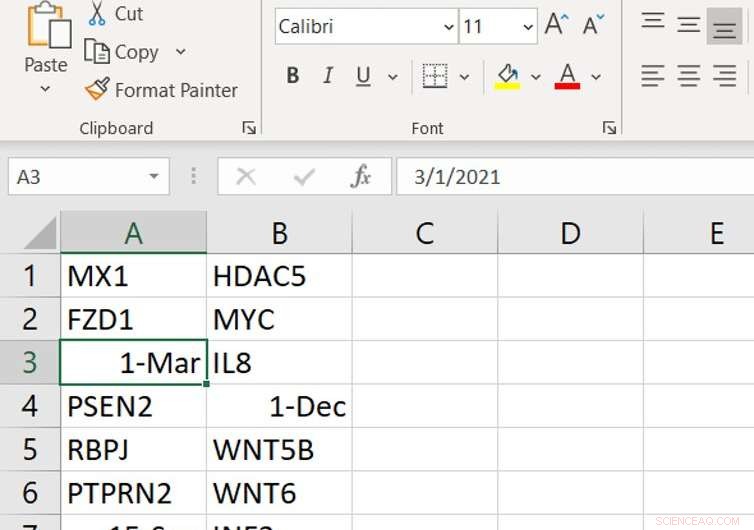
Task: Toggle Underline formatting
Action: tap(364, 76)
